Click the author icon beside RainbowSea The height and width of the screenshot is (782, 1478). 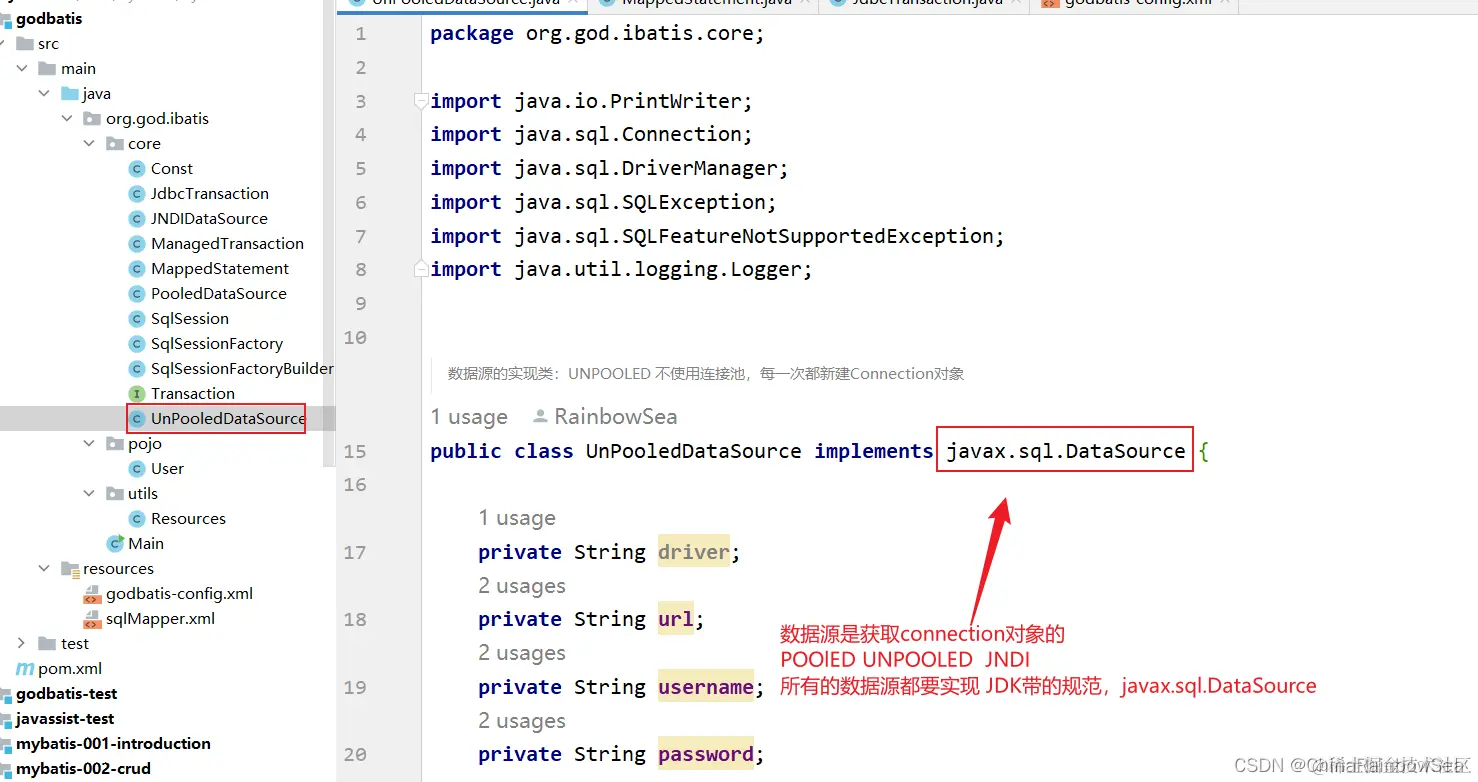(540, 416)
